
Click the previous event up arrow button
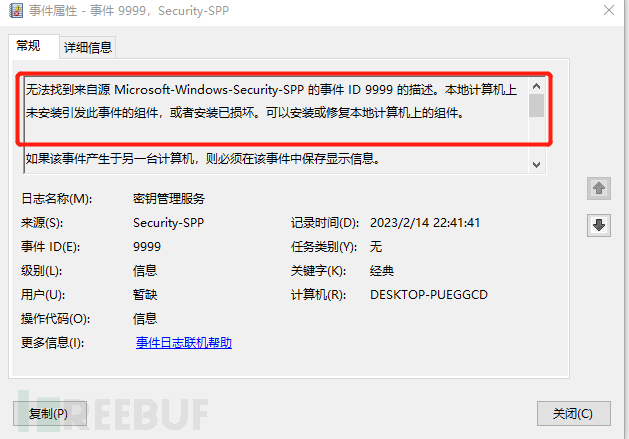(599, 188)
